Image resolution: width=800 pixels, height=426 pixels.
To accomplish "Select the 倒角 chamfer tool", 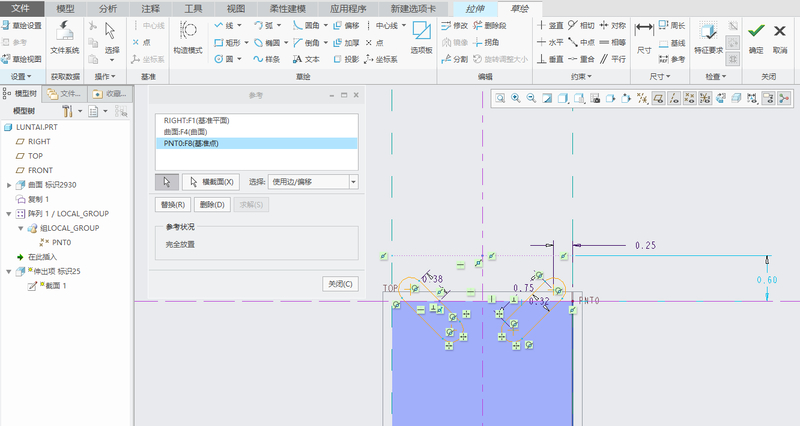I will point(306,42).
